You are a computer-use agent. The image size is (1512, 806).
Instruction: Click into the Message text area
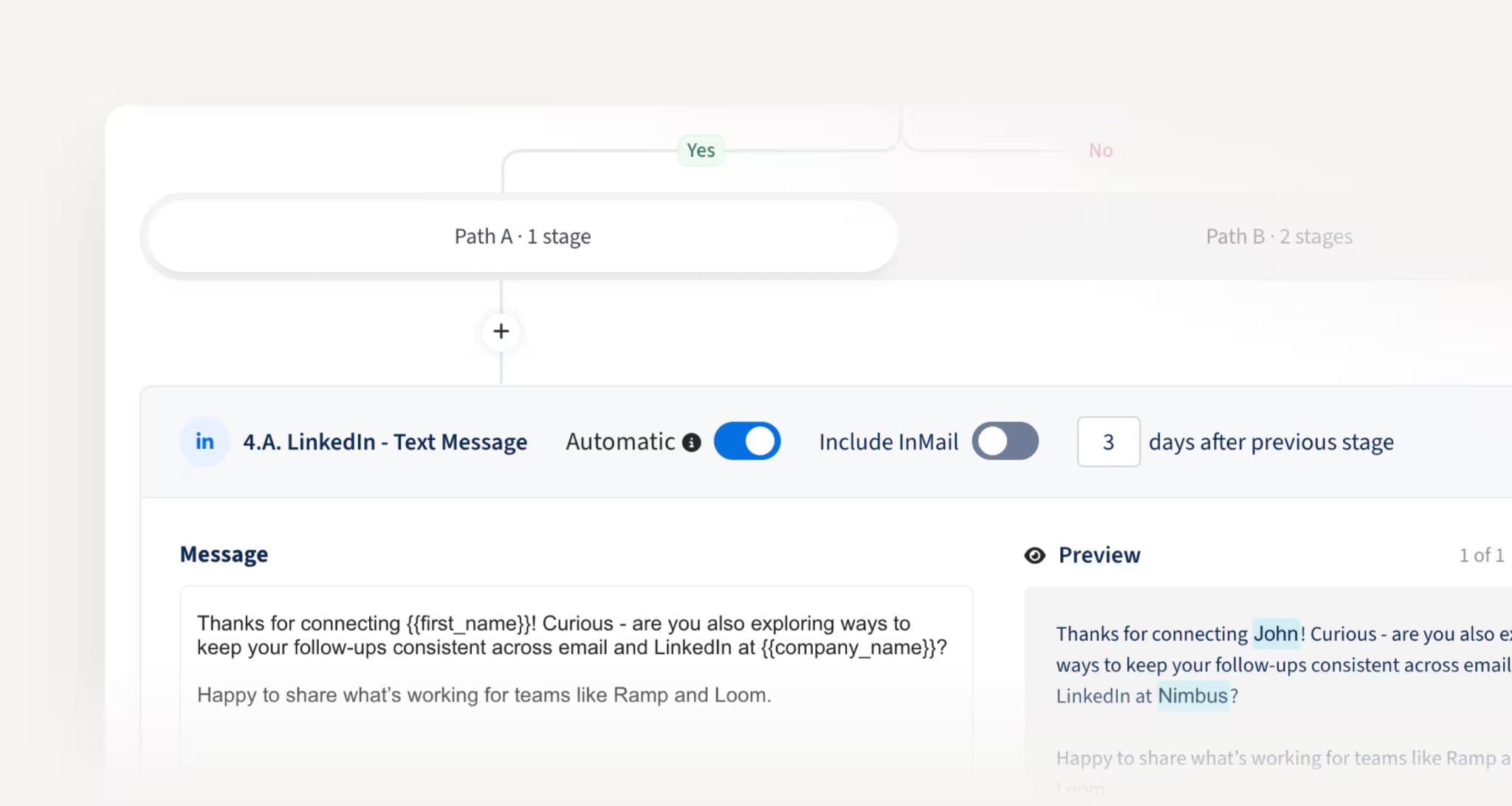click(576, 683)
